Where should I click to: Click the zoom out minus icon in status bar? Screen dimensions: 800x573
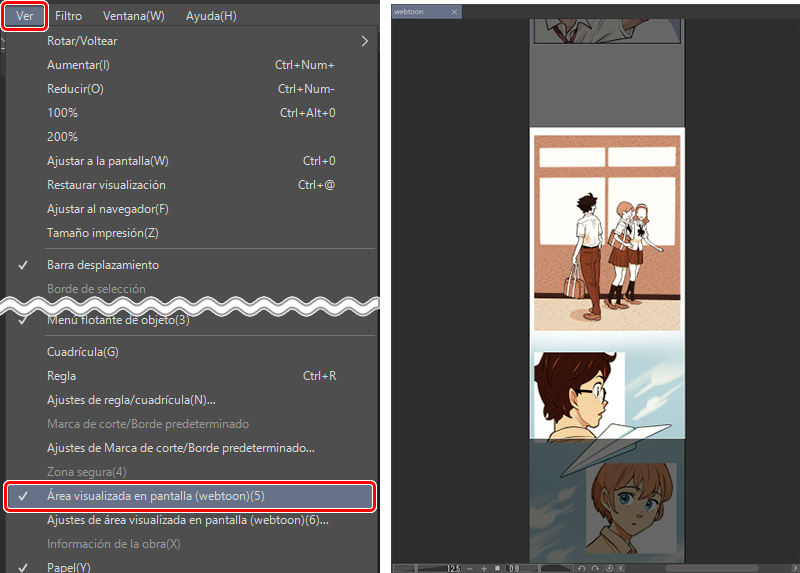click(x=469, y=567)
